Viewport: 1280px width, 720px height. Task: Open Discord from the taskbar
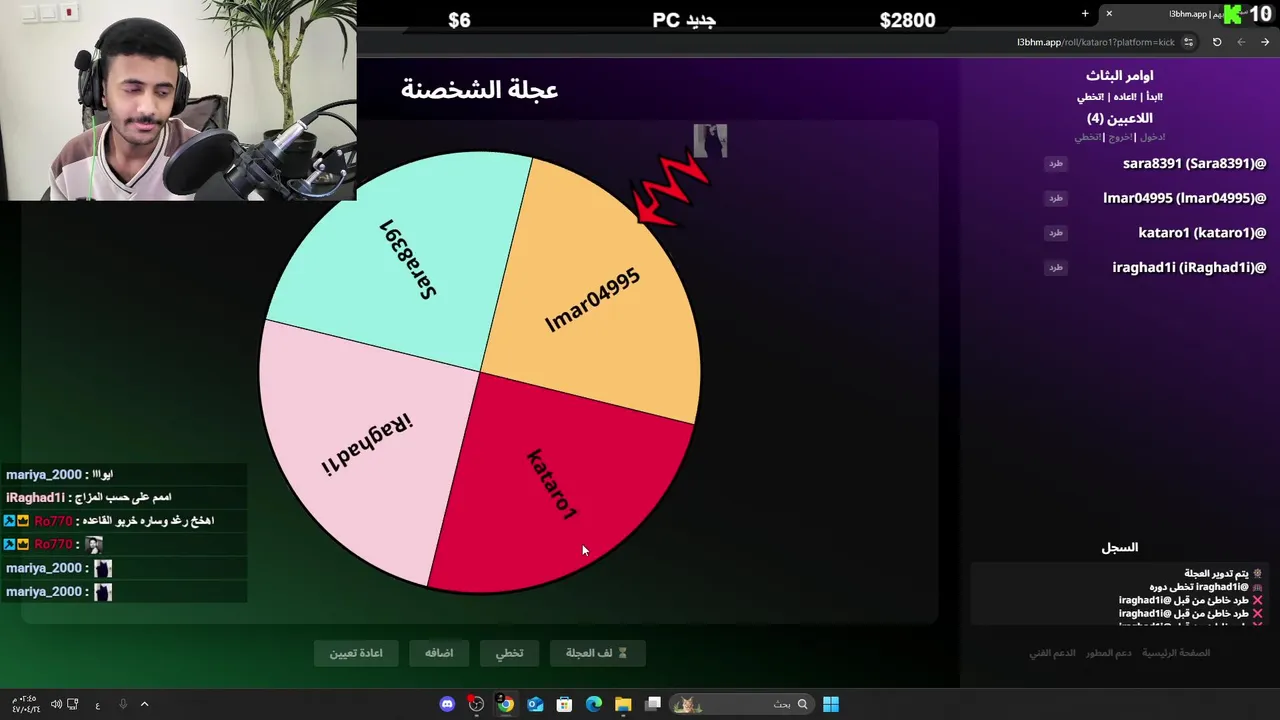pyautogui.click(x=447, y=704)
